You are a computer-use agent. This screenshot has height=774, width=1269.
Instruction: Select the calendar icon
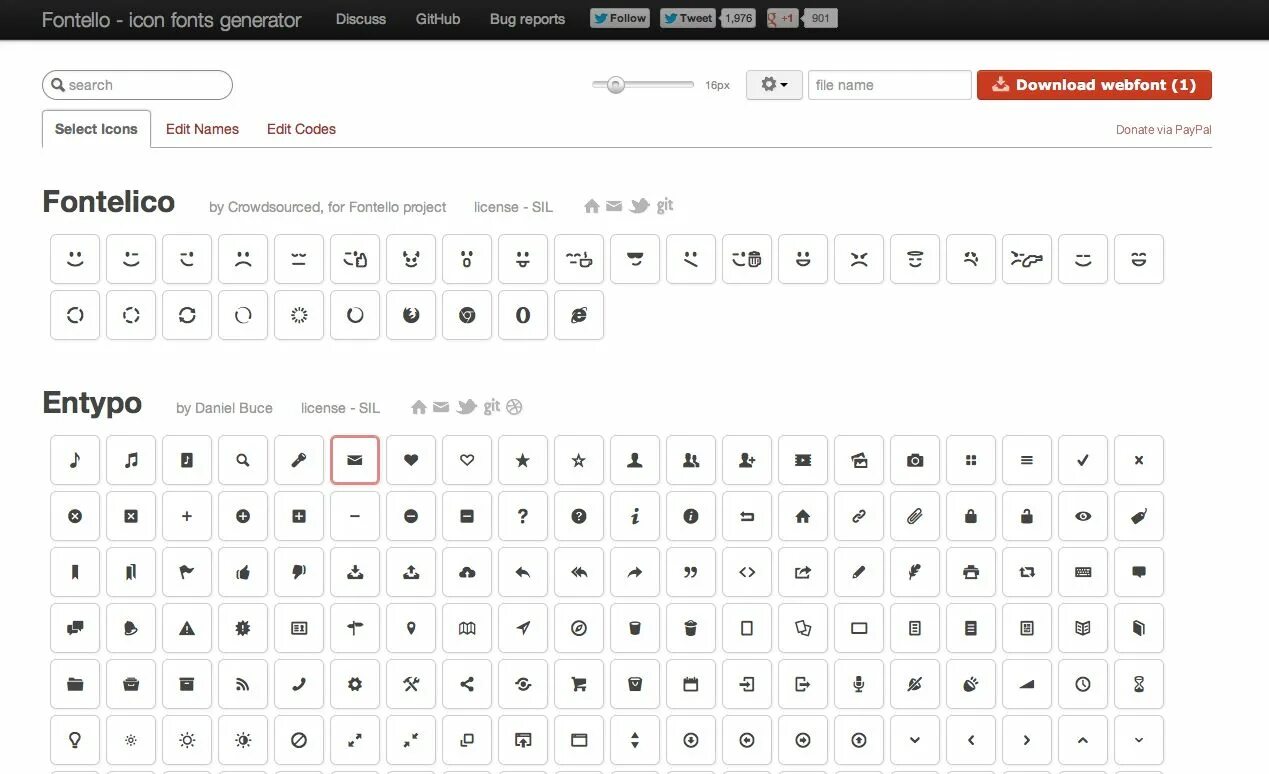[691, 684]
